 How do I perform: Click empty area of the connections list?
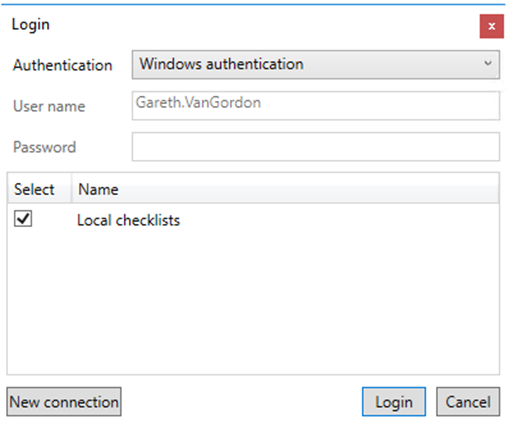pos(253,300)
